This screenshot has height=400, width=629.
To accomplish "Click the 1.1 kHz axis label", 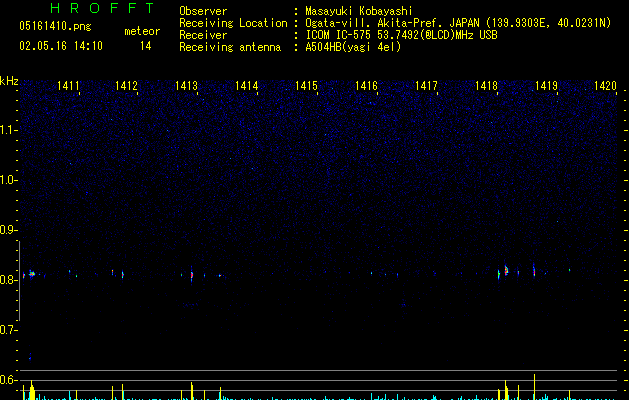I will pyautogui.click(x=8, y=130).
